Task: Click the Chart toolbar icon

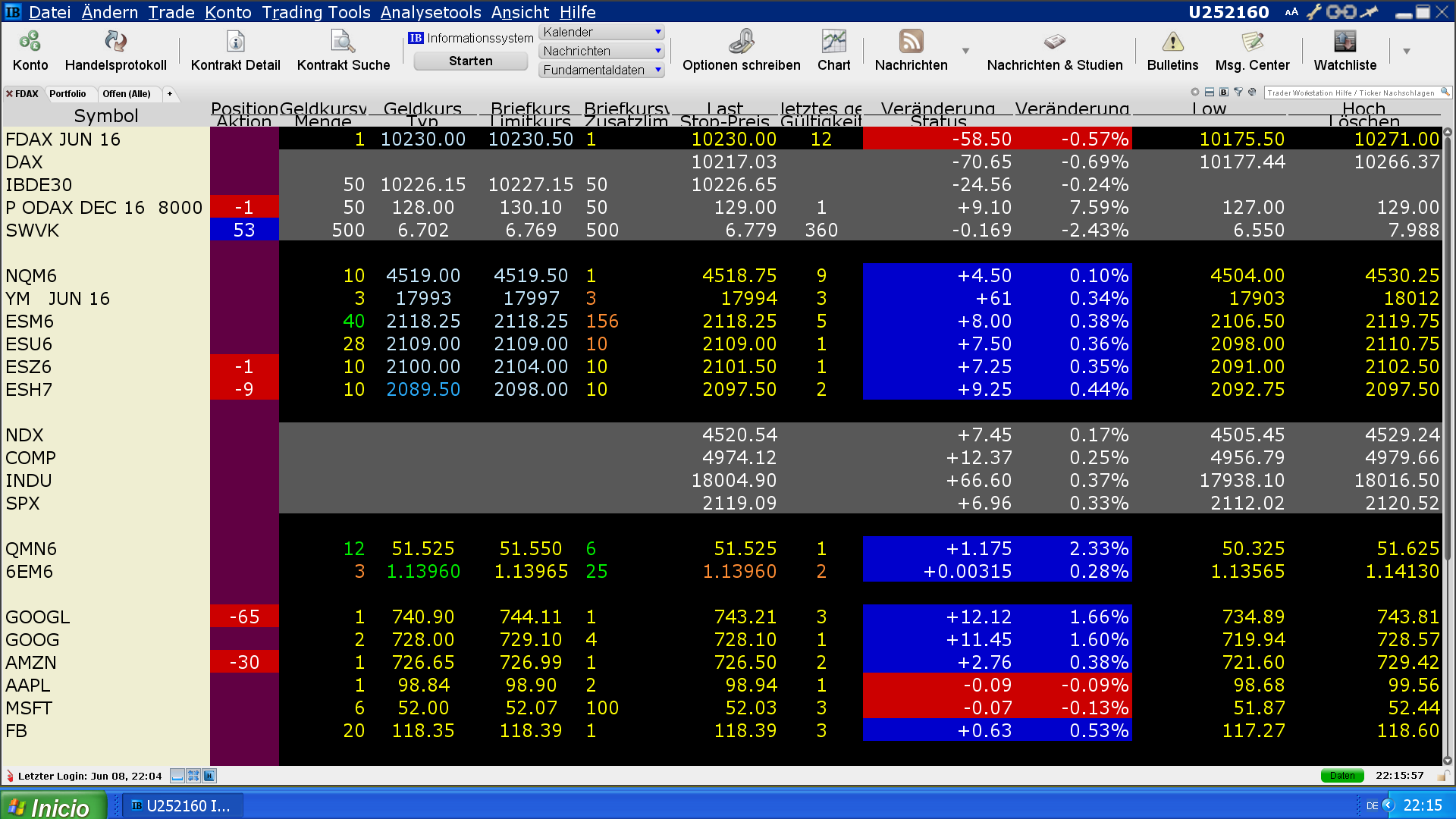Action: tap(833, 42)
